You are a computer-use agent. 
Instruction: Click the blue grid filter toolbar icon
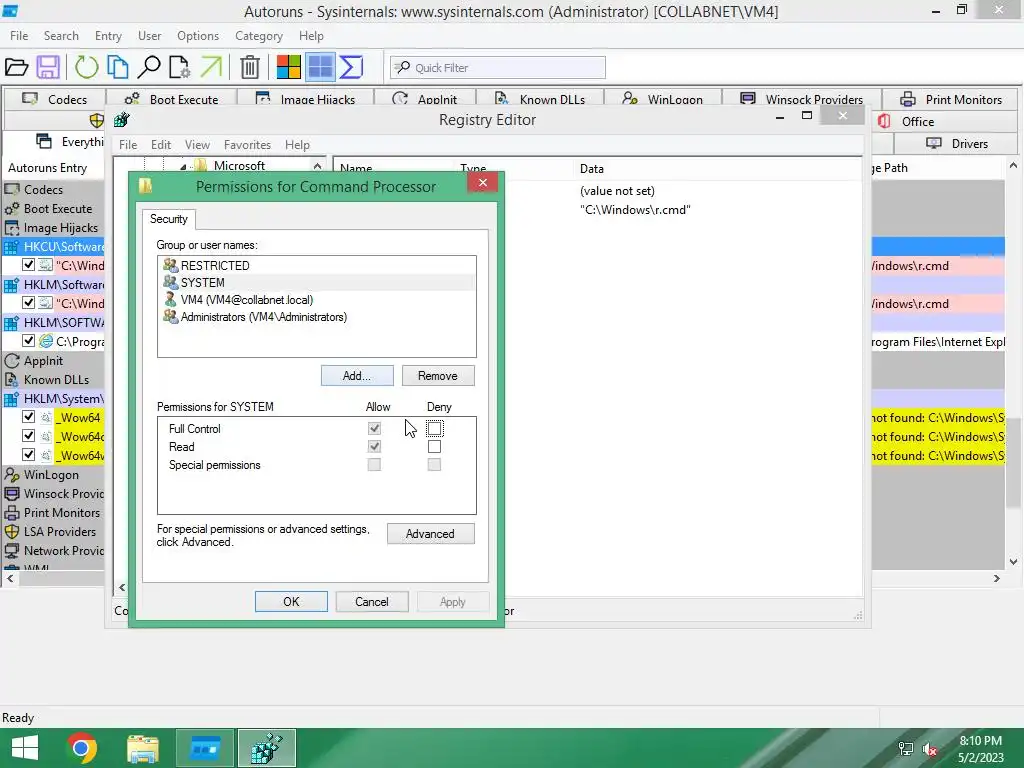tap(321, 67)
